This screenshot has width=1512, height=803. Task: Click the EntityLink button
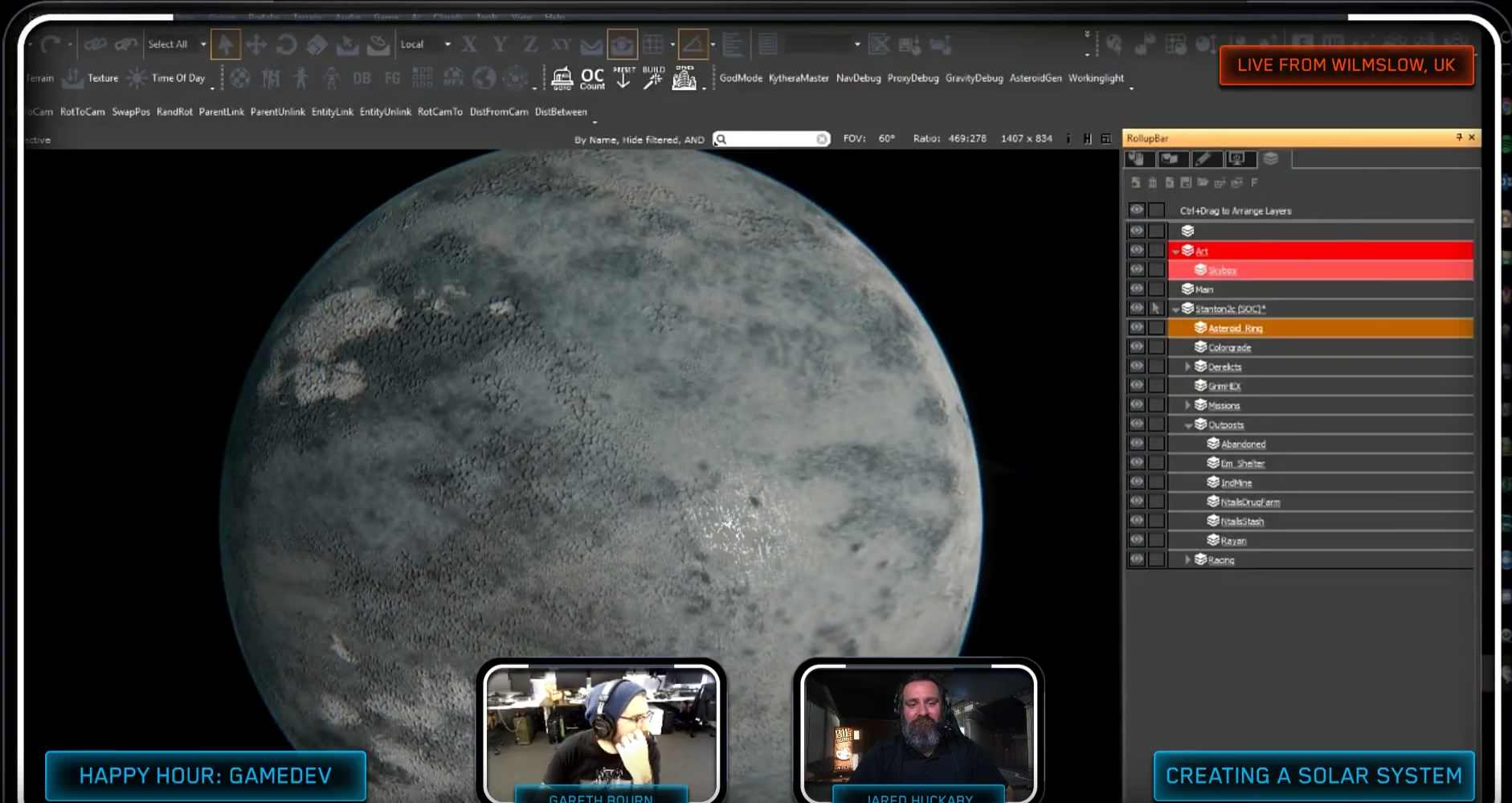(x=333, y=112)
